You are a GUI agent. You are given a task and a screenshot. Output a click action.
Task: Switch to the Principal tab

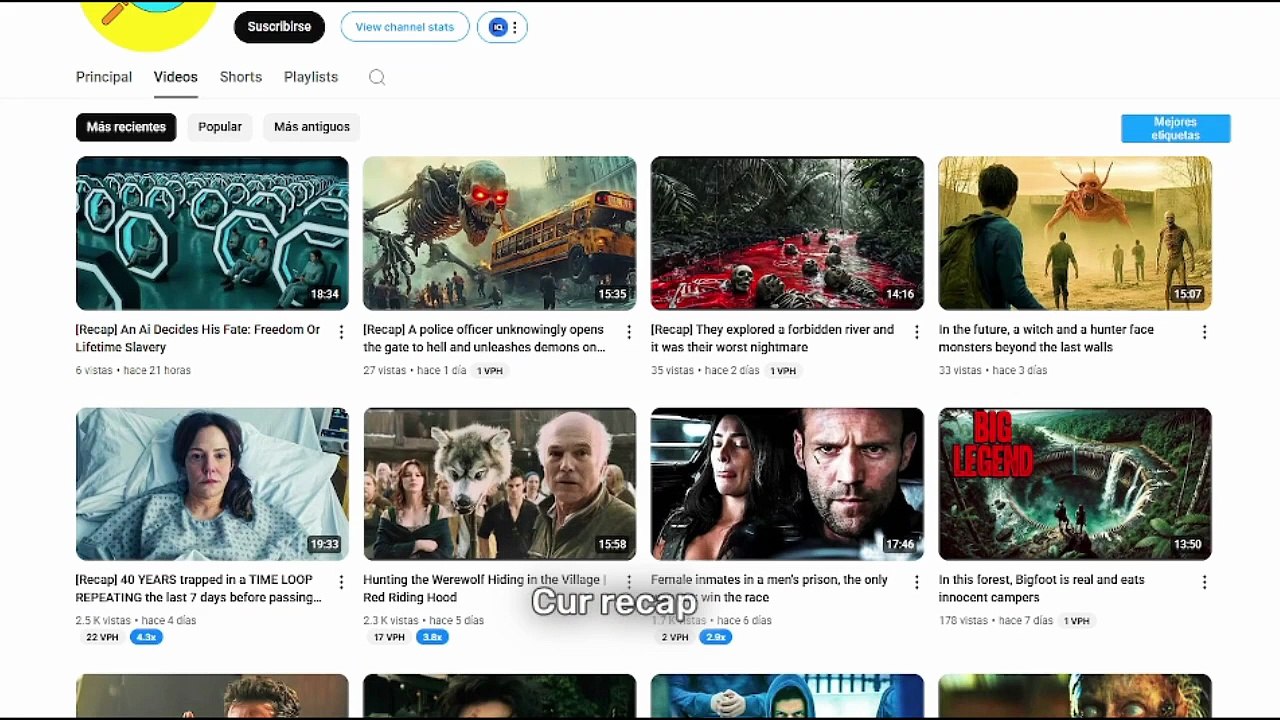click(x=104, y=77)
